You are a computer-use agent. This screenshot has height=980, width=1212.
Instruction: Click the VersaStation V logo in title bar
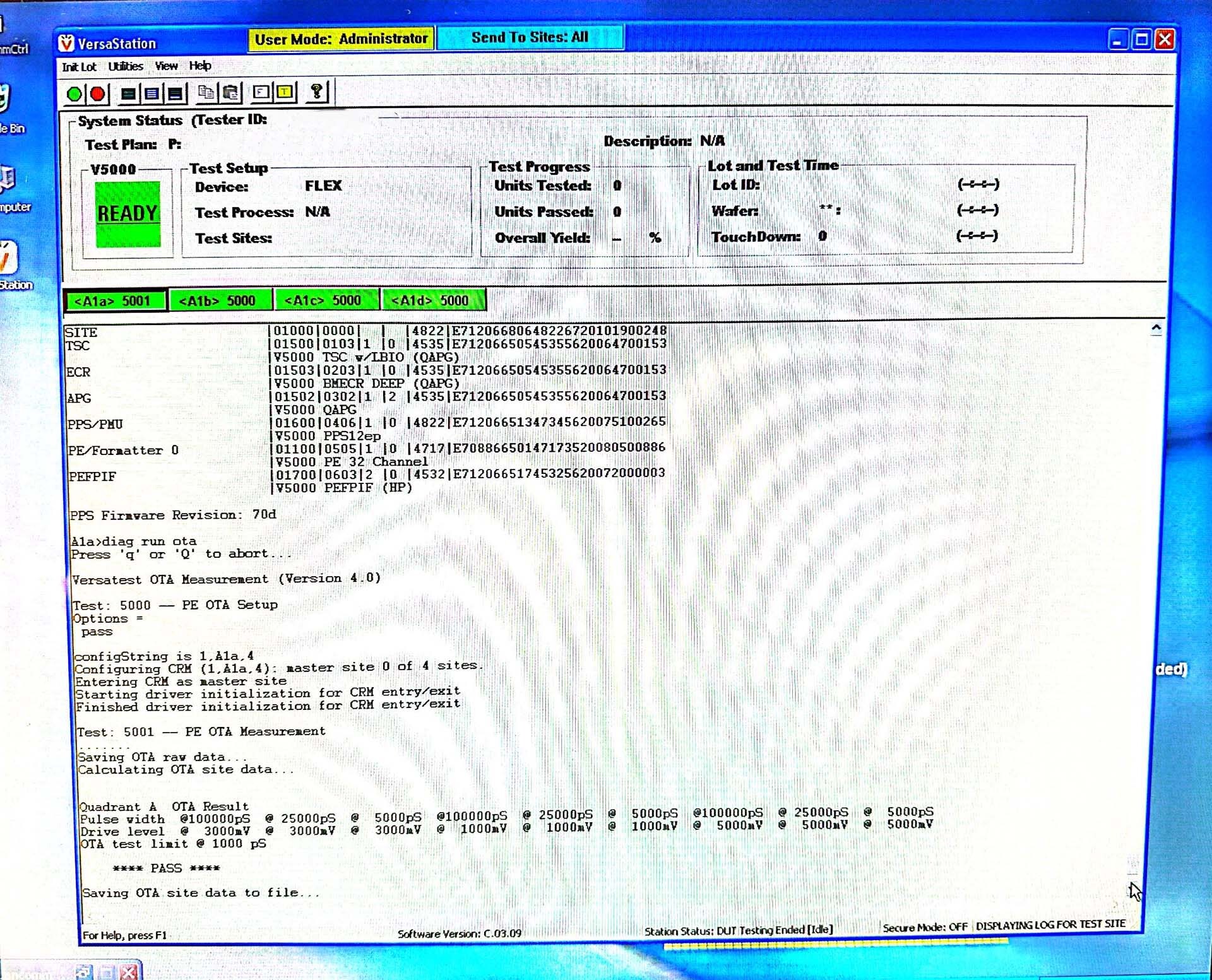pyautogui.click(x=66, y=43)
